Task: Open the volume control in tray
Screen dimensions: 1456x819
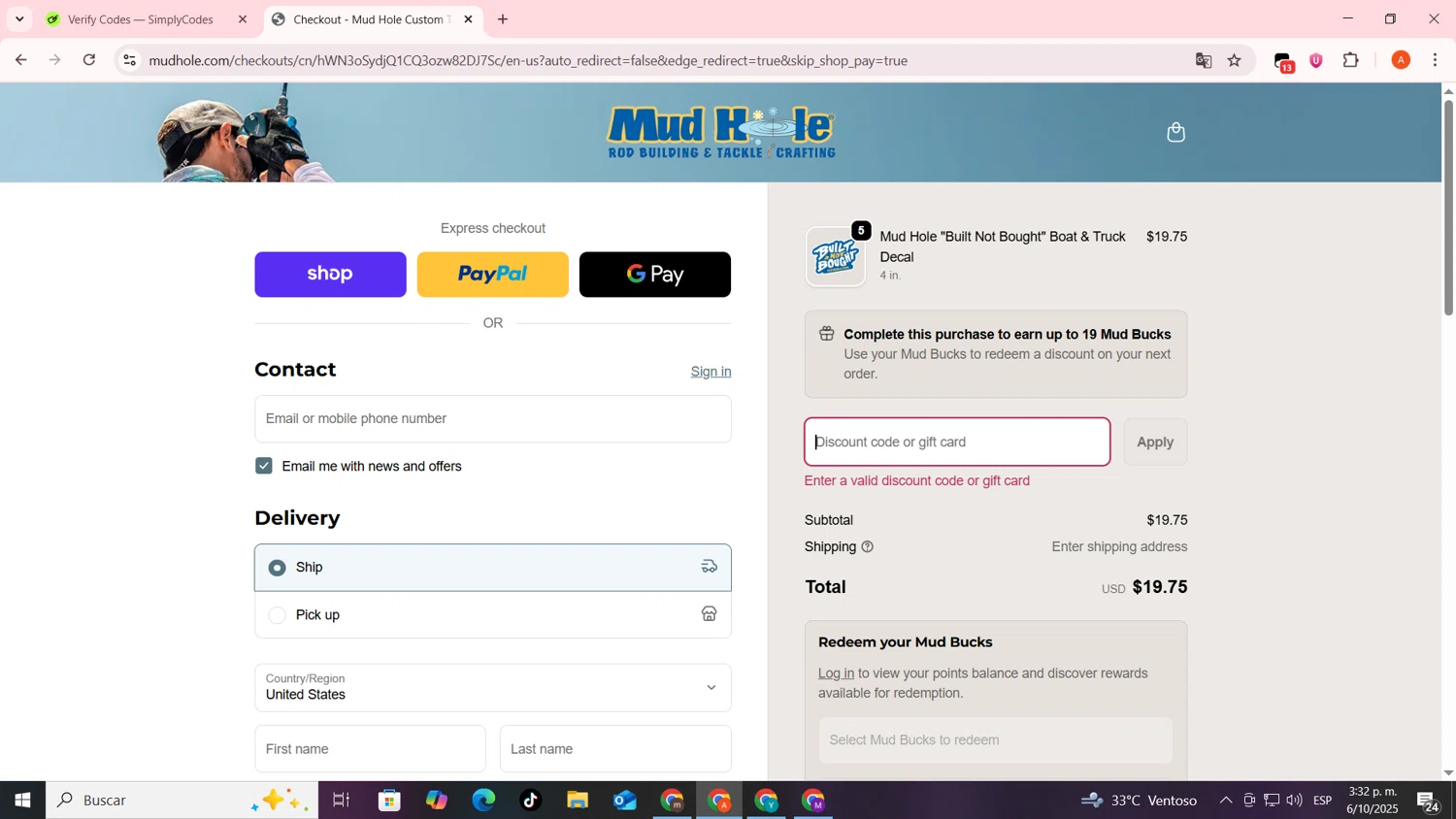Action: click(1294, 801)
